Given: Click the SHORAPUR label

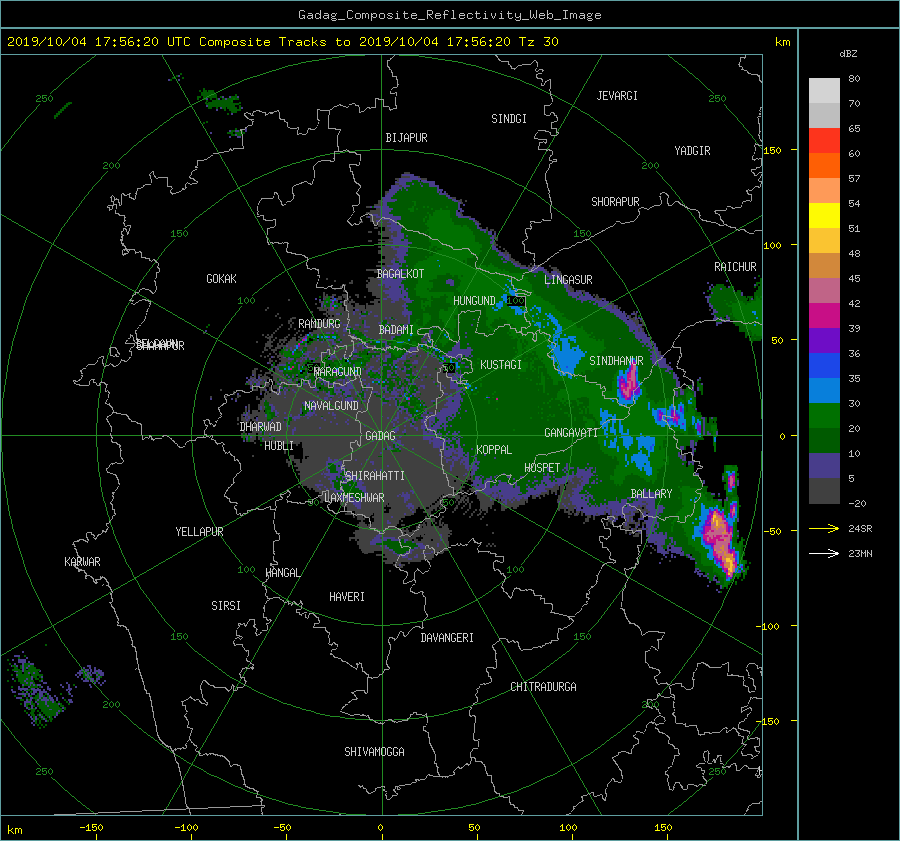Looking at the screenshot, I should click(x=615, y=202).
